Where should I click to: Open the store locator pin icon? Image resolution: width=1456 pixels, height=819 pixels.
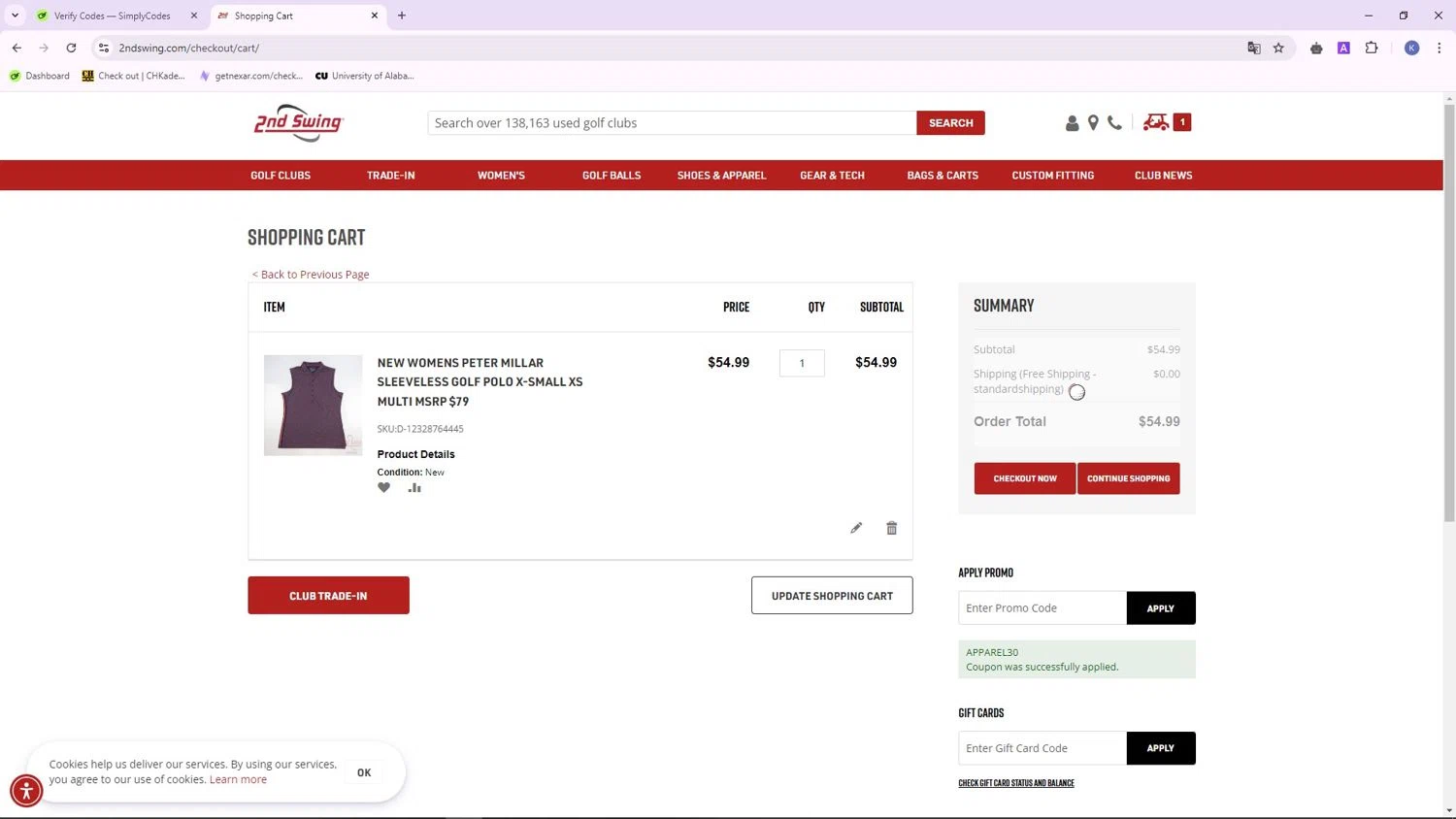(x=1093, y=123)
